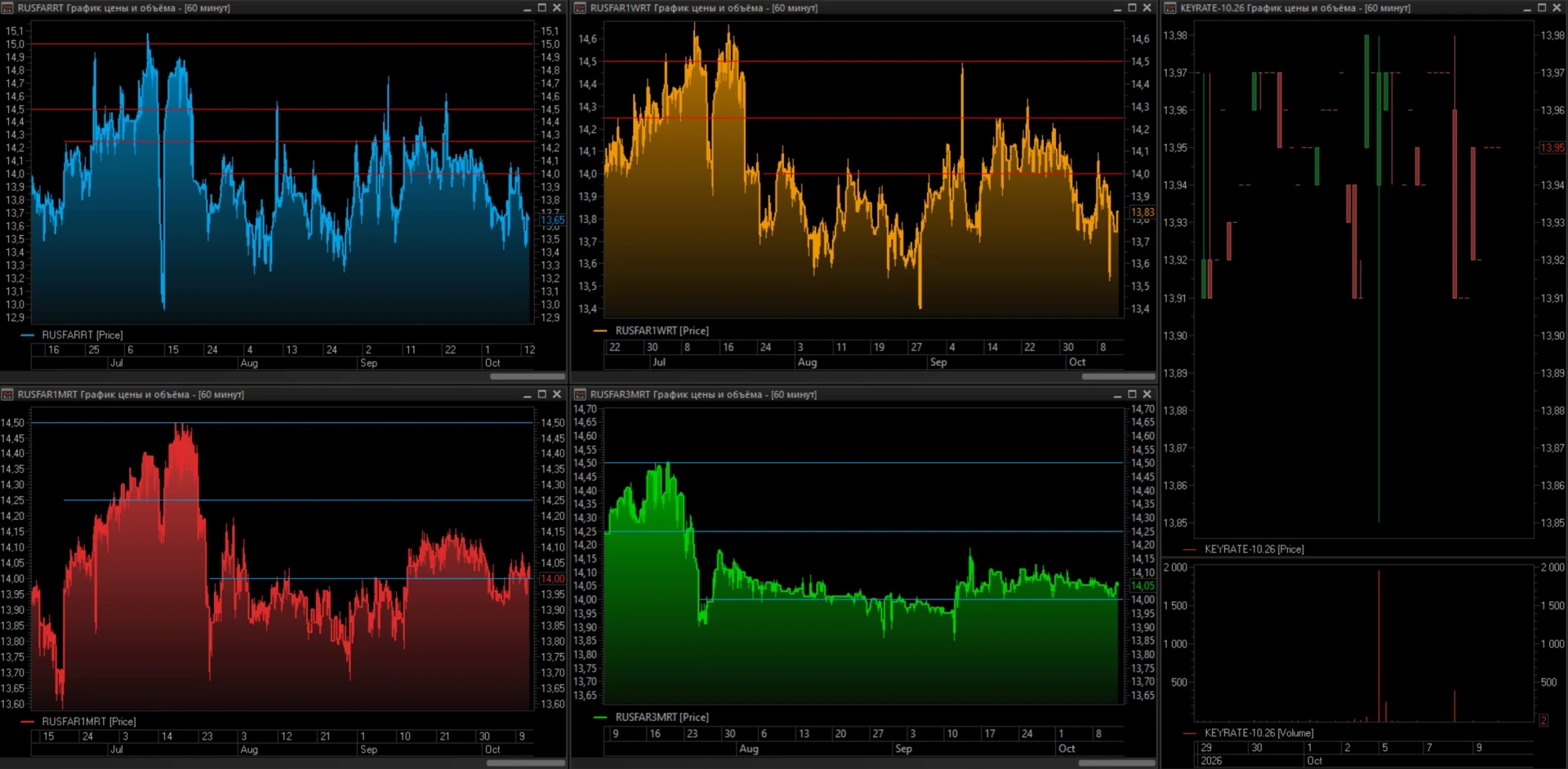Maximize the RUSFAR3MRT chart window
This screenshot has width=1568, height=769.
pos(1132,393)
